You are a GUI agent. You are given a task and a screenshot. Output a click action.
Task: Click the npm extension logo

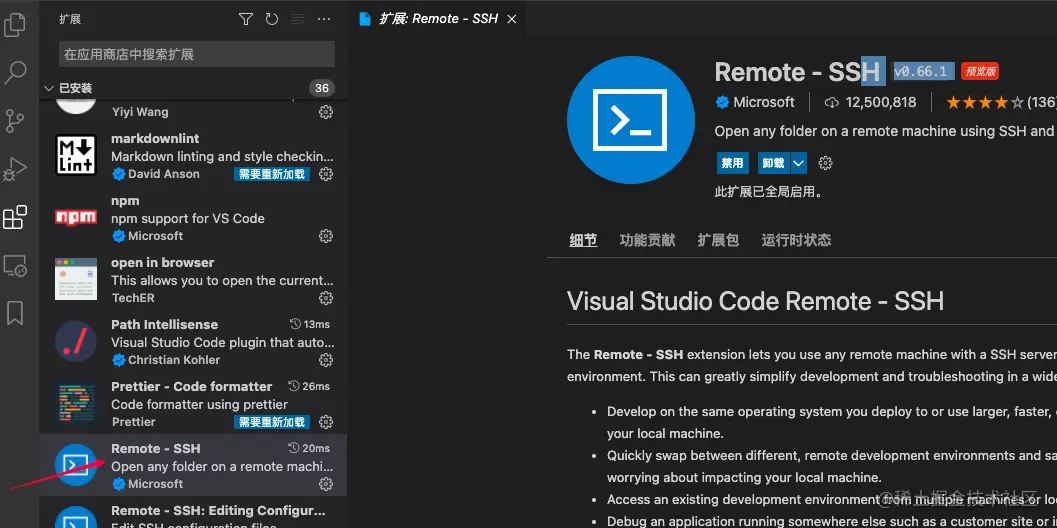(x=76, y=216)
